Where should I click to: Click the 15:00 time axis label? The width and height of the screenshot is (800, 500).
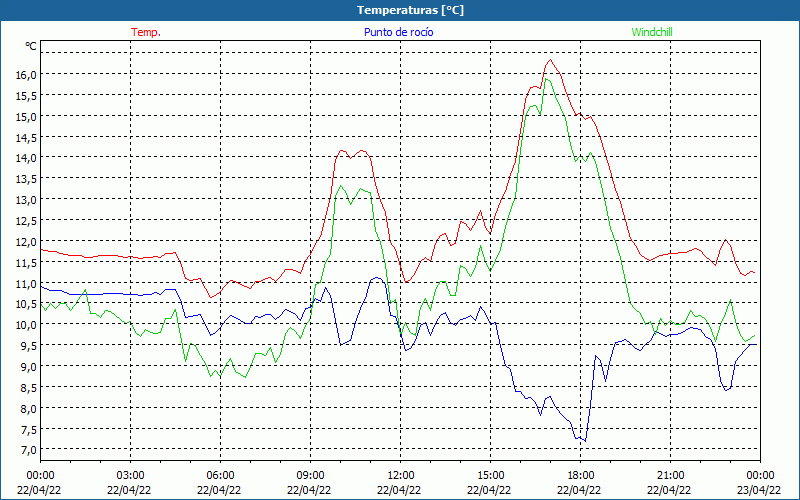490,476
